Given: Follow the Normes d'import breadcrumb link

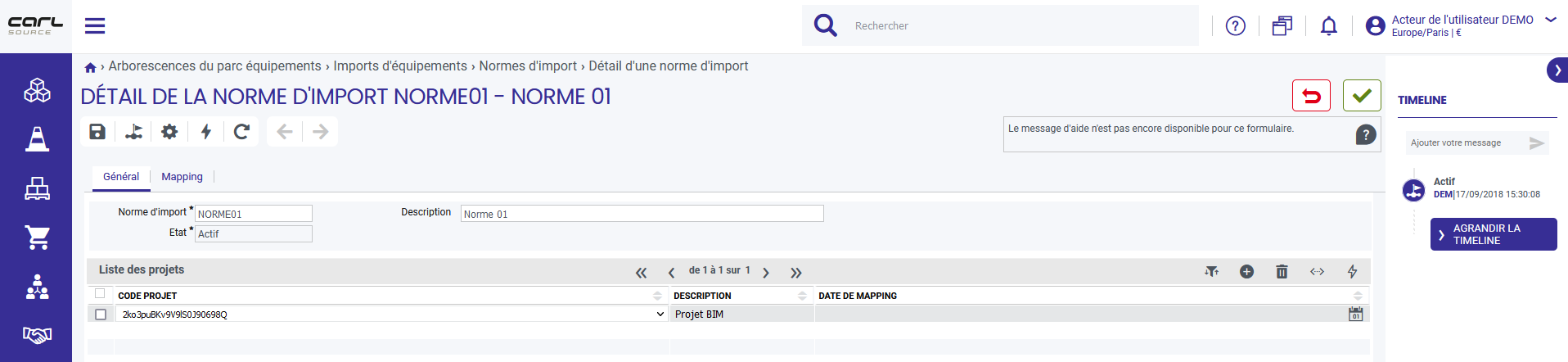Looking at the screenshot, I should [528, 66].
